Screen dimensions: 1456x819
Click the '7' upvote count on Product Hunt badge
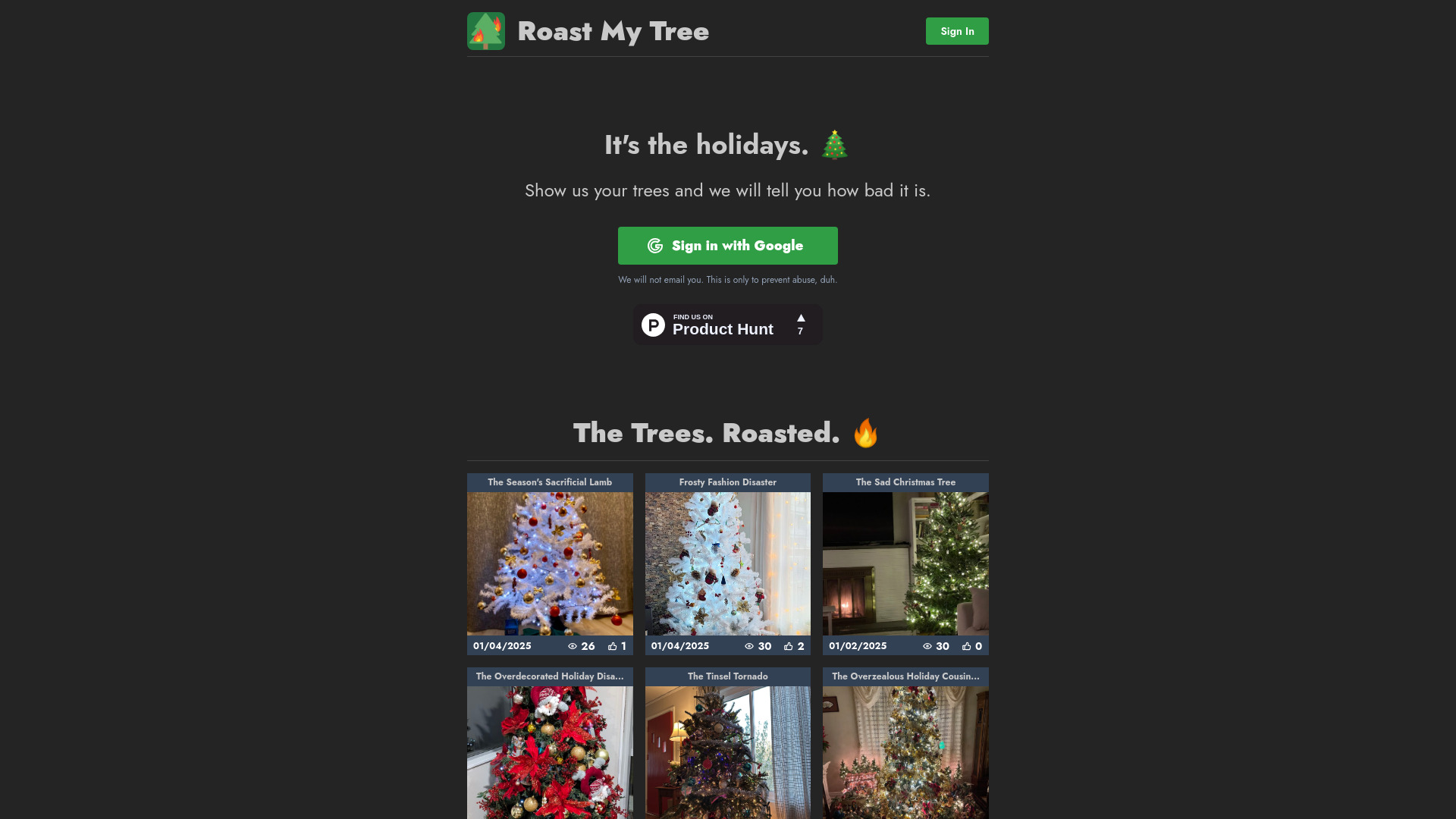[800, 331]
